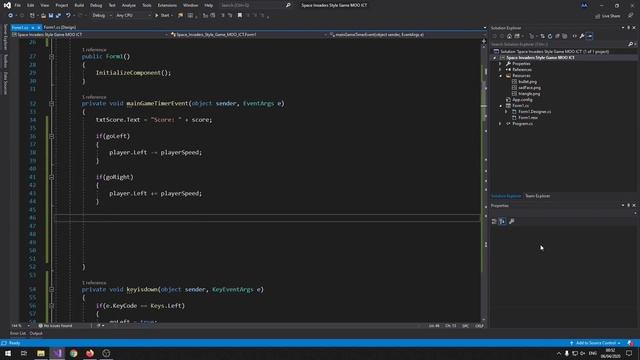This screenshot has width=640, height=360.
Task: Click the View Code icon in Solution Explorer
Action: pos(574,36)
